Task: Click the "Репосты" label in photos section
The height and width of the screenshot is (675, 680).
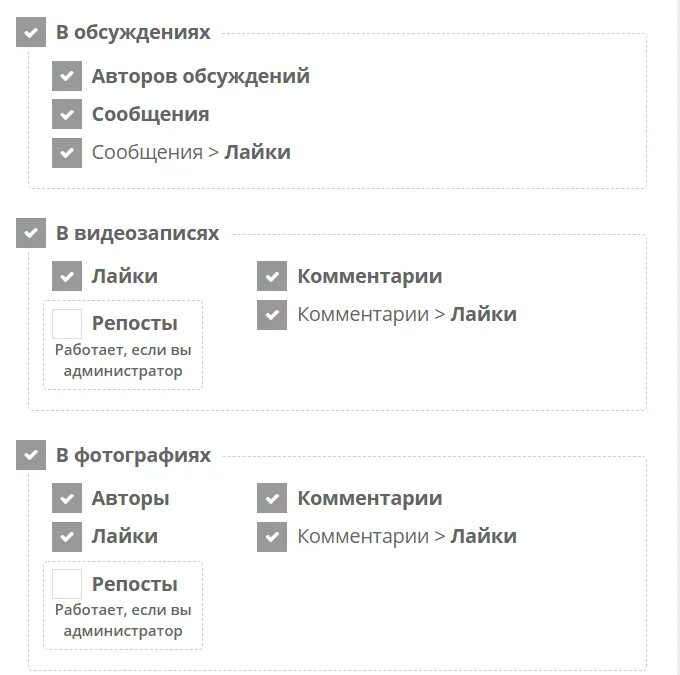Action: pyautogui.click(x=135, y=584)
